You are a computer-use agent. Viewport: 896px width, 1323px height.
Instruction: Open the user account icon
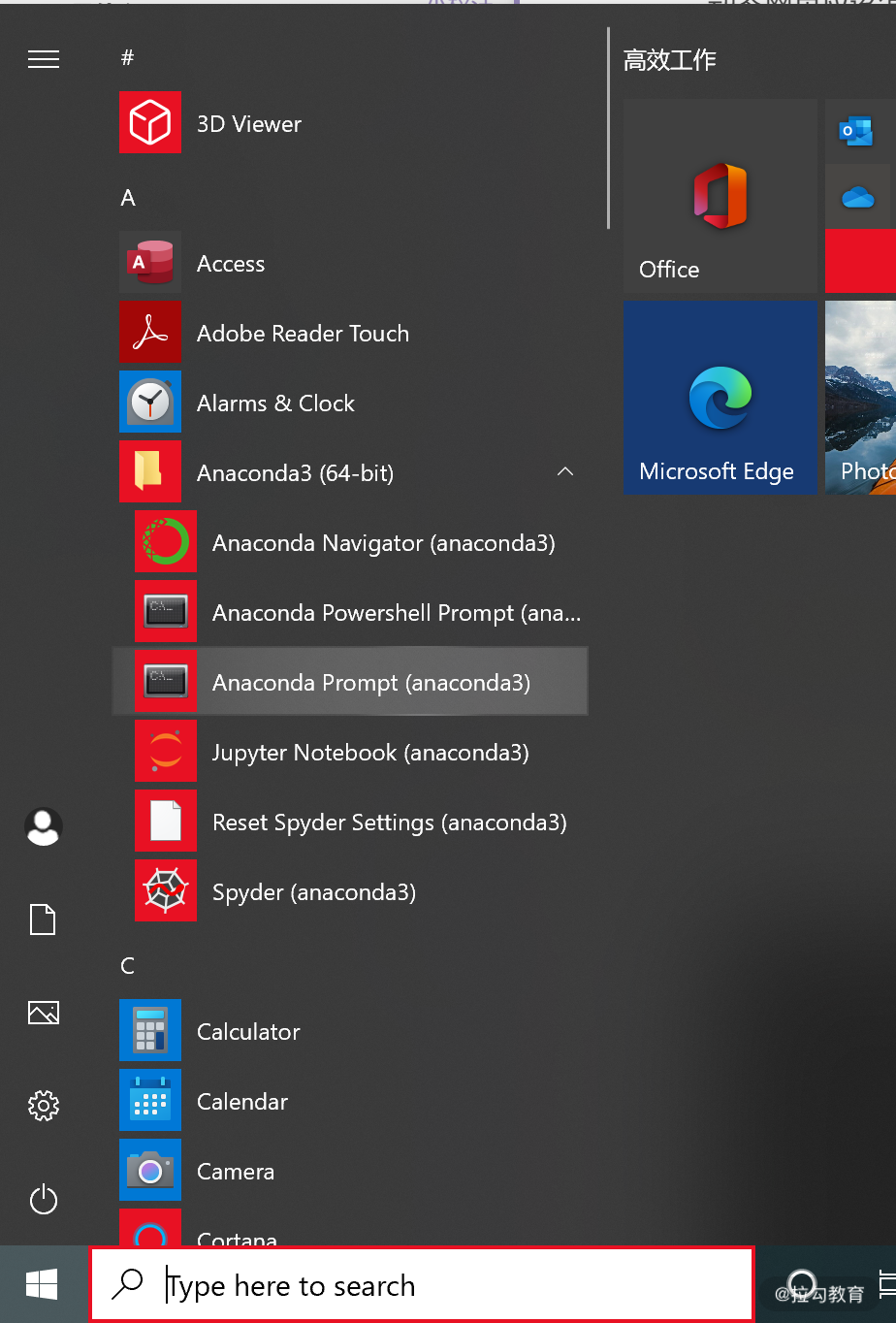tap(44, 826)
